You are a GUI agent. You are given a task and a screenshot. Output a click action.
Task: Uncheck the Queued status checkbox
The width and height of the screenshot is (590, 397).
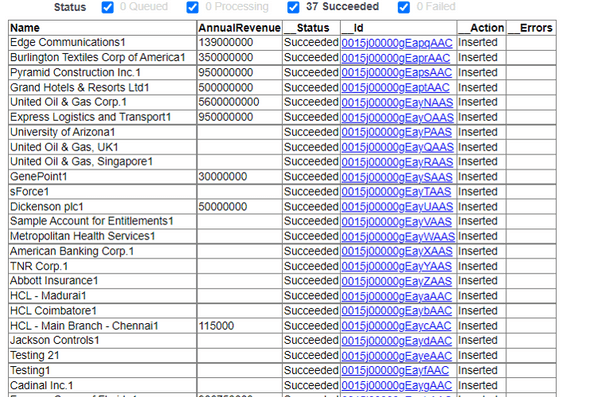coord(108,7)
